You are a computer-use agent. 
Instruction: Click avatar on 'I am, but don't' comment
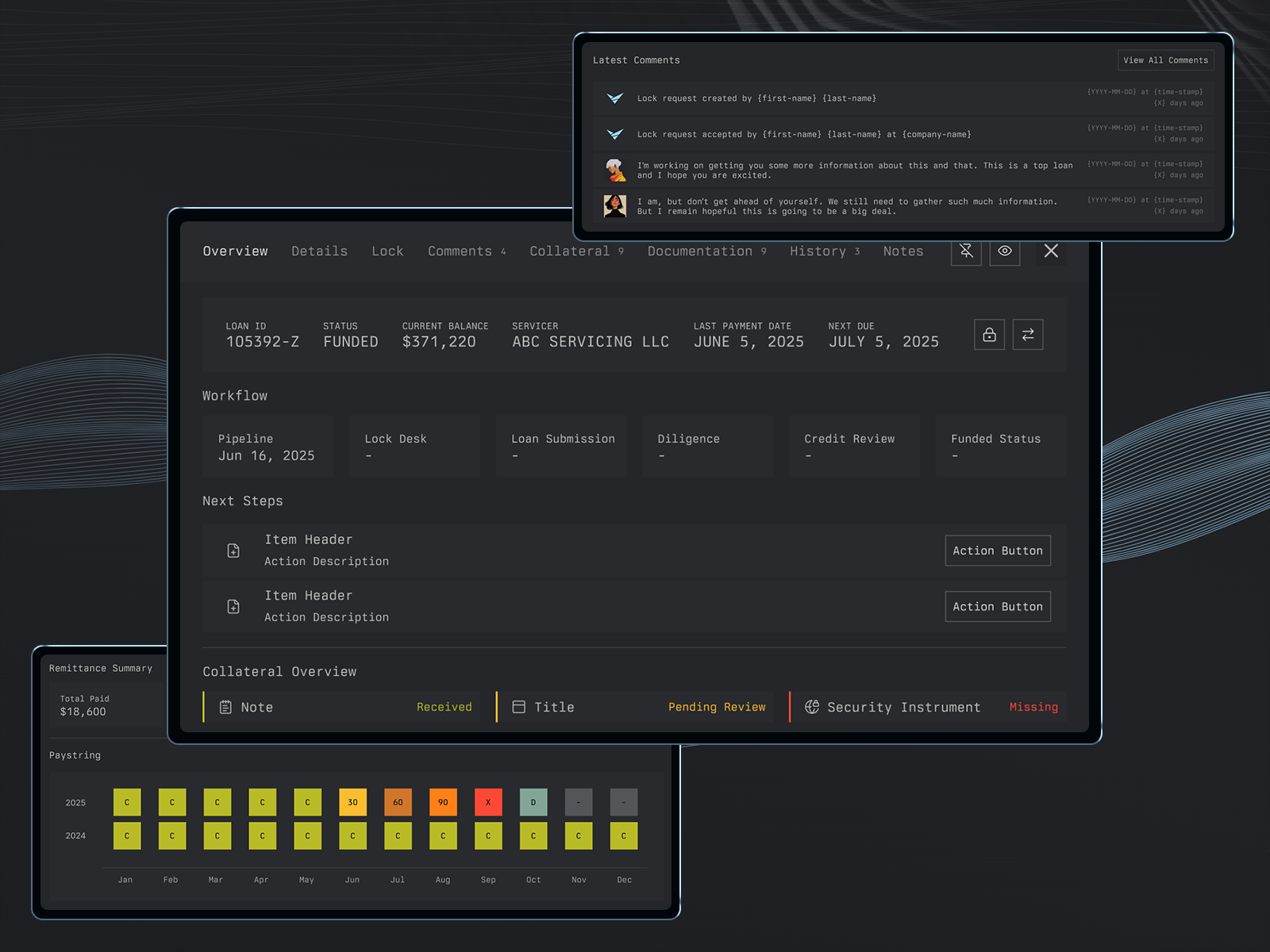[615, 206]
